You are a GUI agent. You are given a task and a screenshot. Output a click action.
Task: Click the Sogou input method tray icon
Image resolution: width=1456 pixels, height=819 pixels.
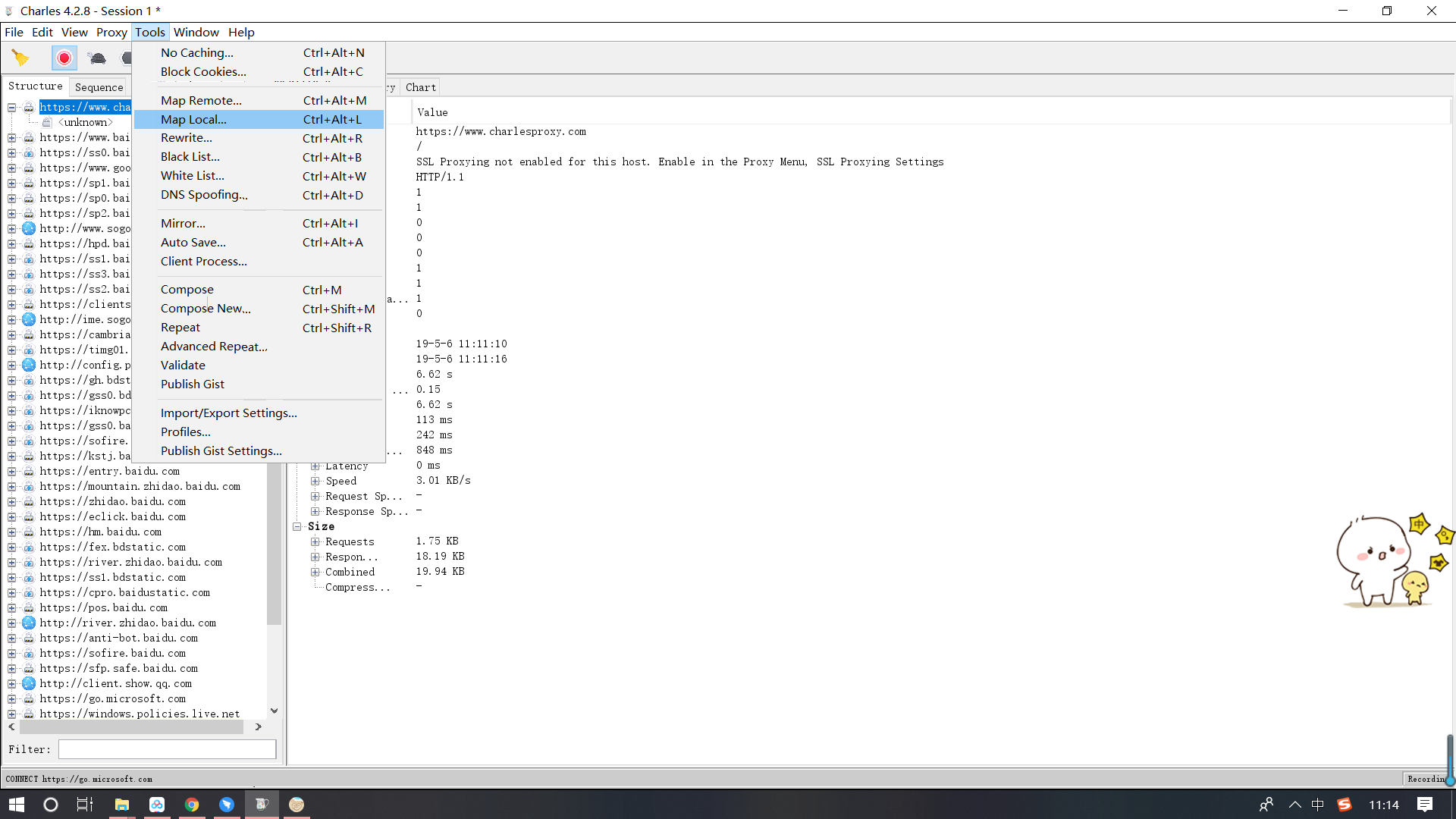(x=1345, y=805)
